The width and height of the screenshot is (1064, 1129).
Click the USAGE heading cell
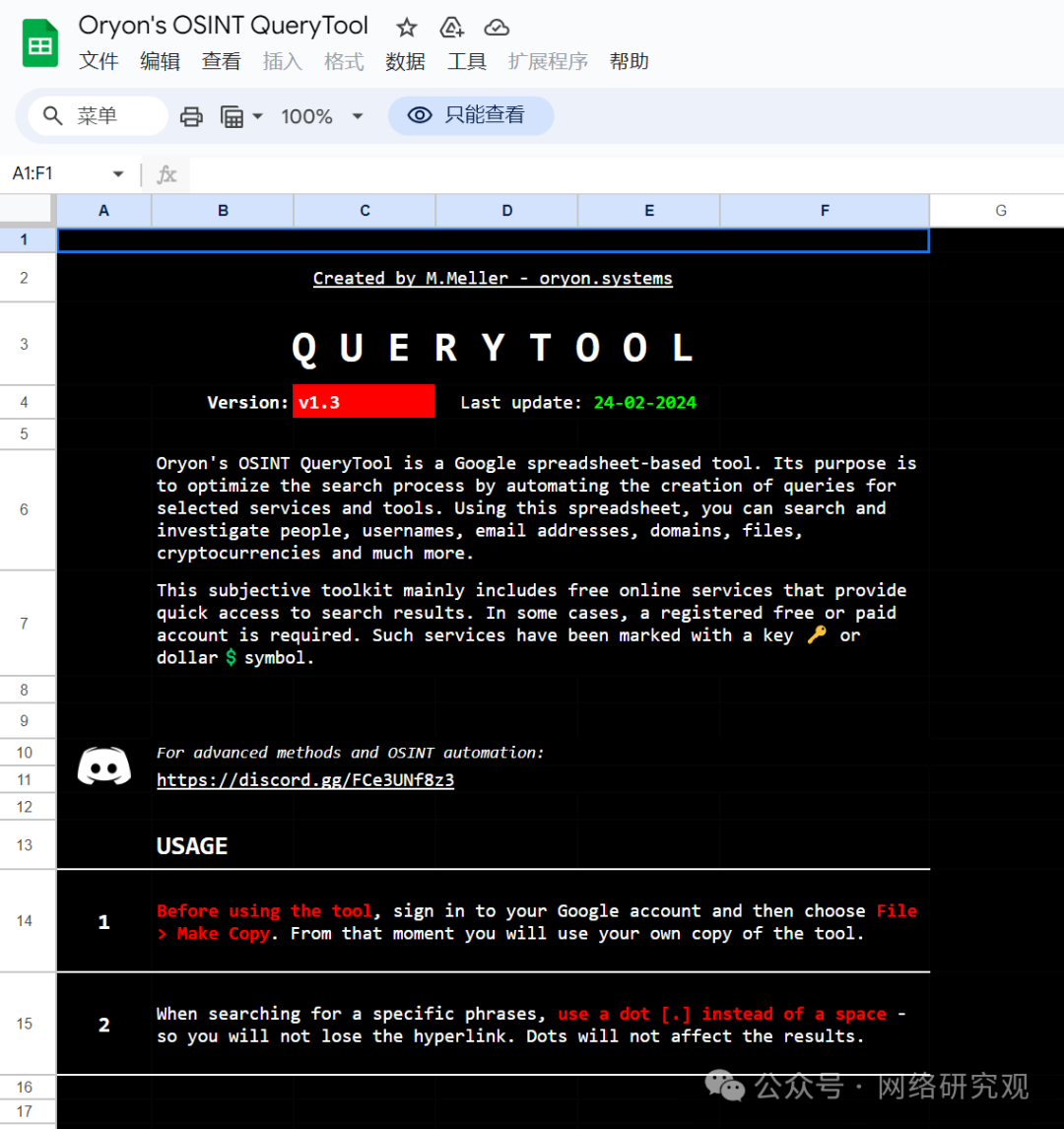192,846
